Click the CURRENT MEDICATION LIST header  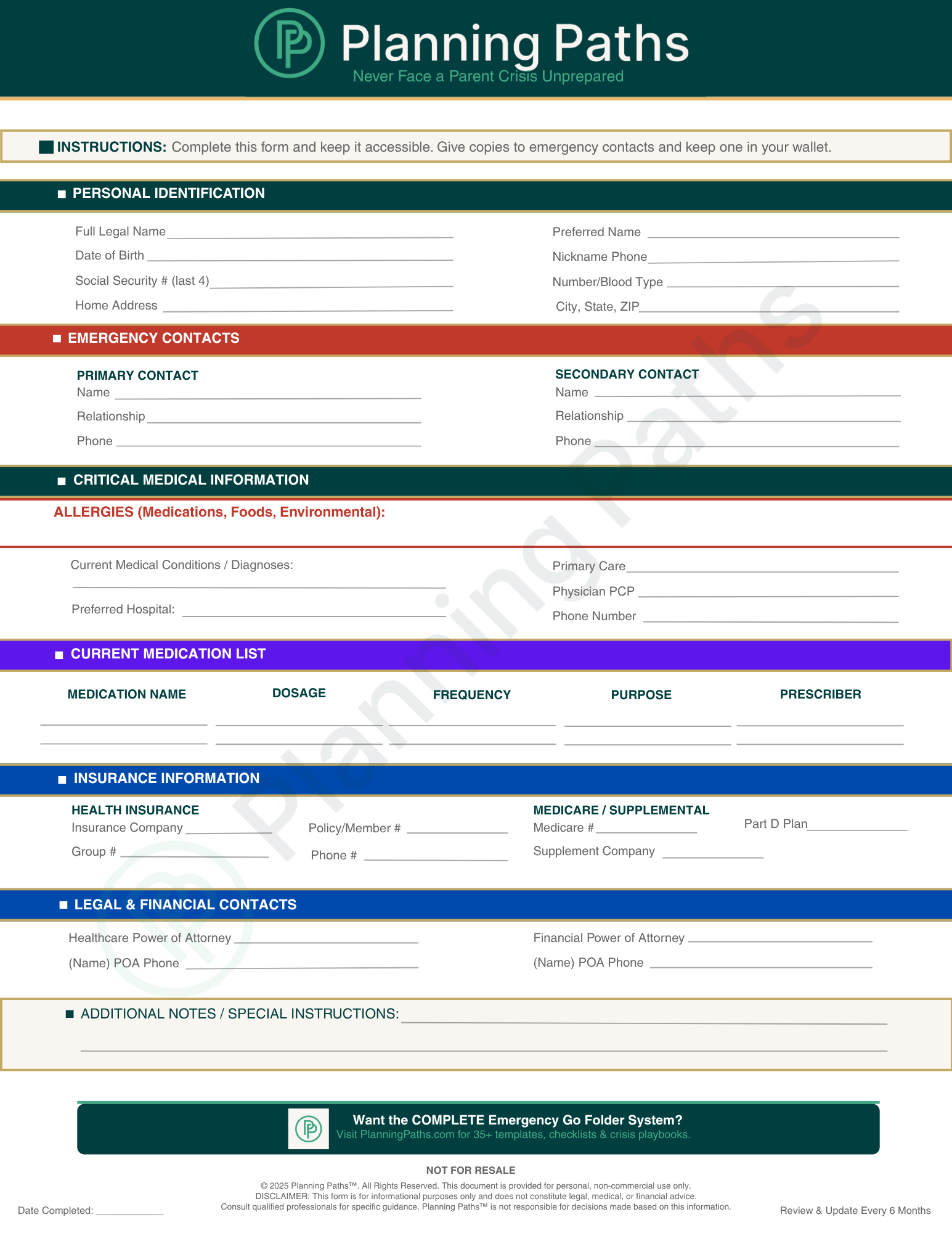(476, 654)
